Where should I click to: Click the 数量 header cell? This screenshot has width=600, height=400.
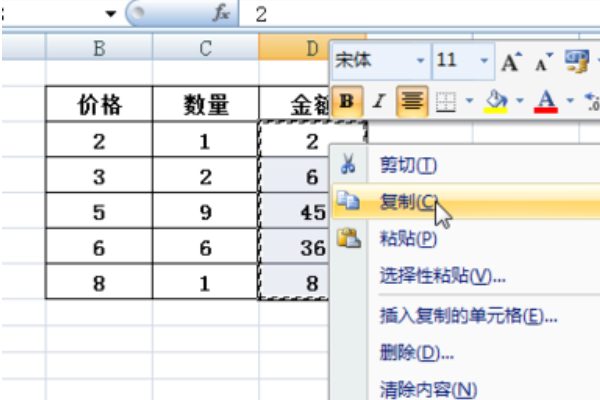click(x=205, y=104)
